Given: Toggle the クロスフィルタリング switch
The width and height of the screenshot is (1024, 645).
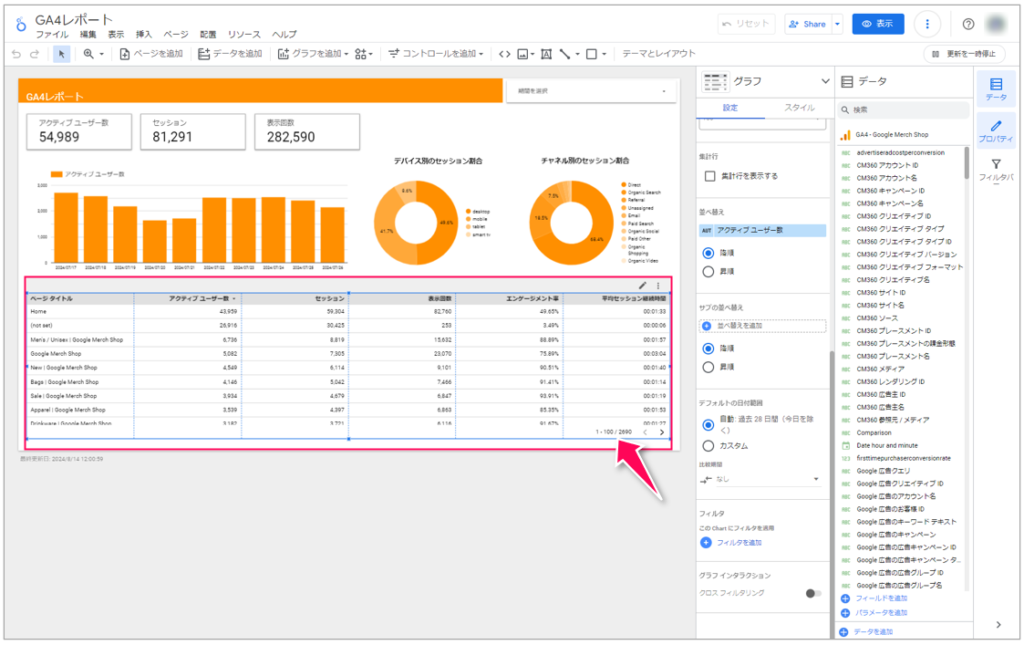Looking at the screenshot, I should point(813,593).
